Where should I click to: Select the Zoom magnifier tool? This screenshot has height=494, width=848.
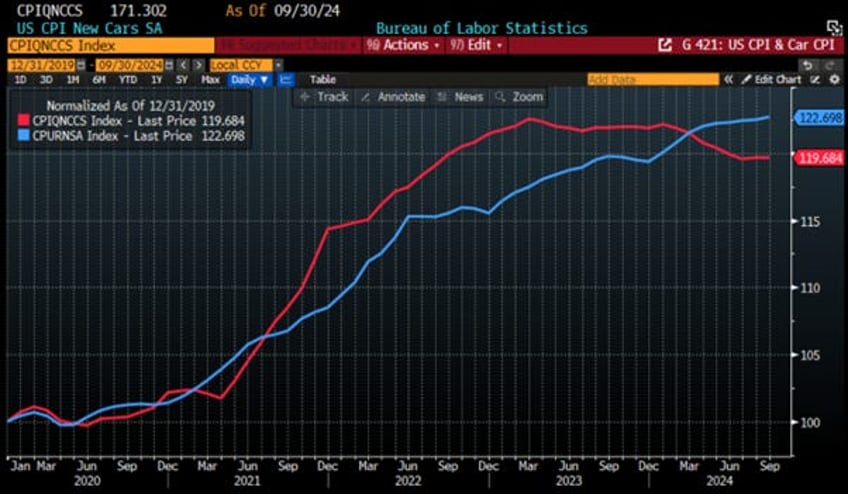click(519, 97)
